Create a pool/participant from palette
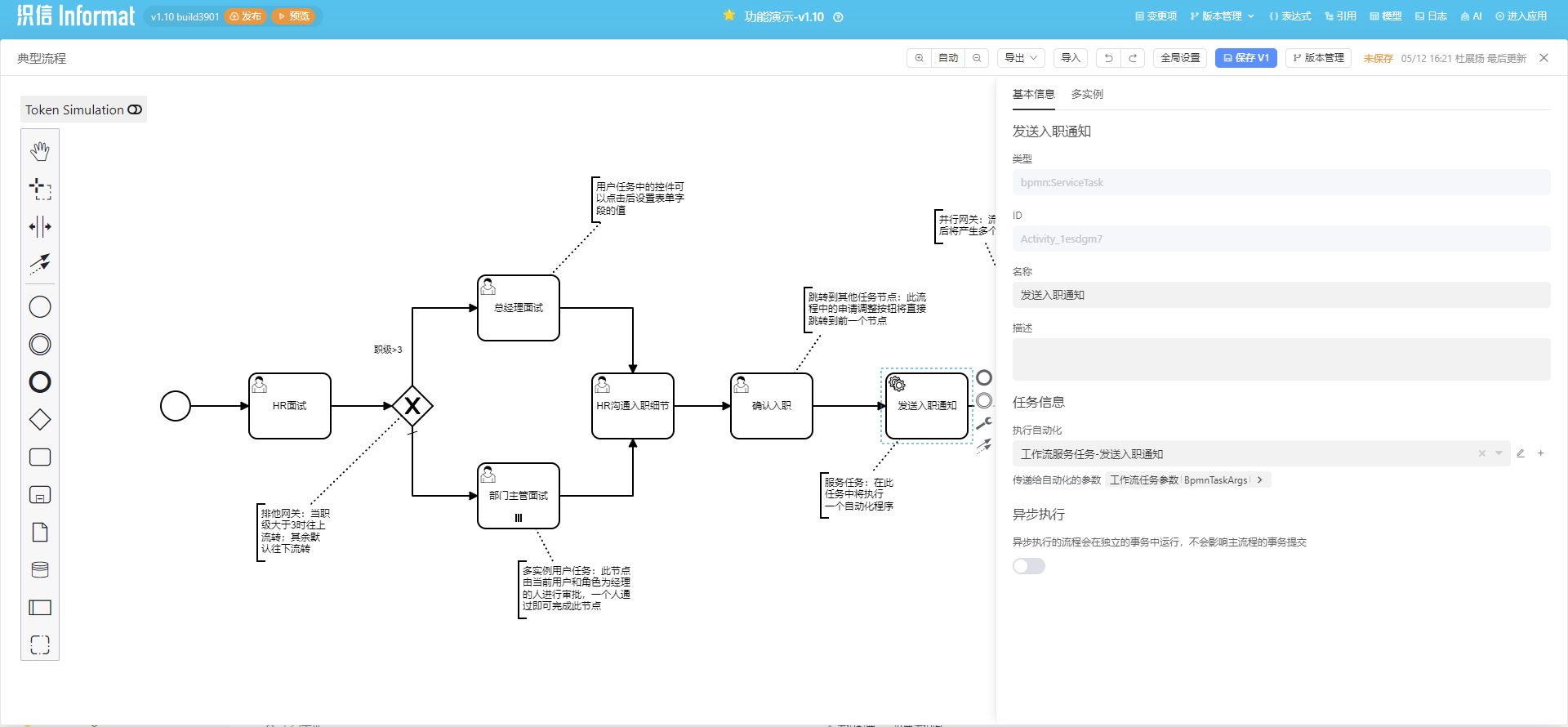1568x727 pixels. (40, 608)
